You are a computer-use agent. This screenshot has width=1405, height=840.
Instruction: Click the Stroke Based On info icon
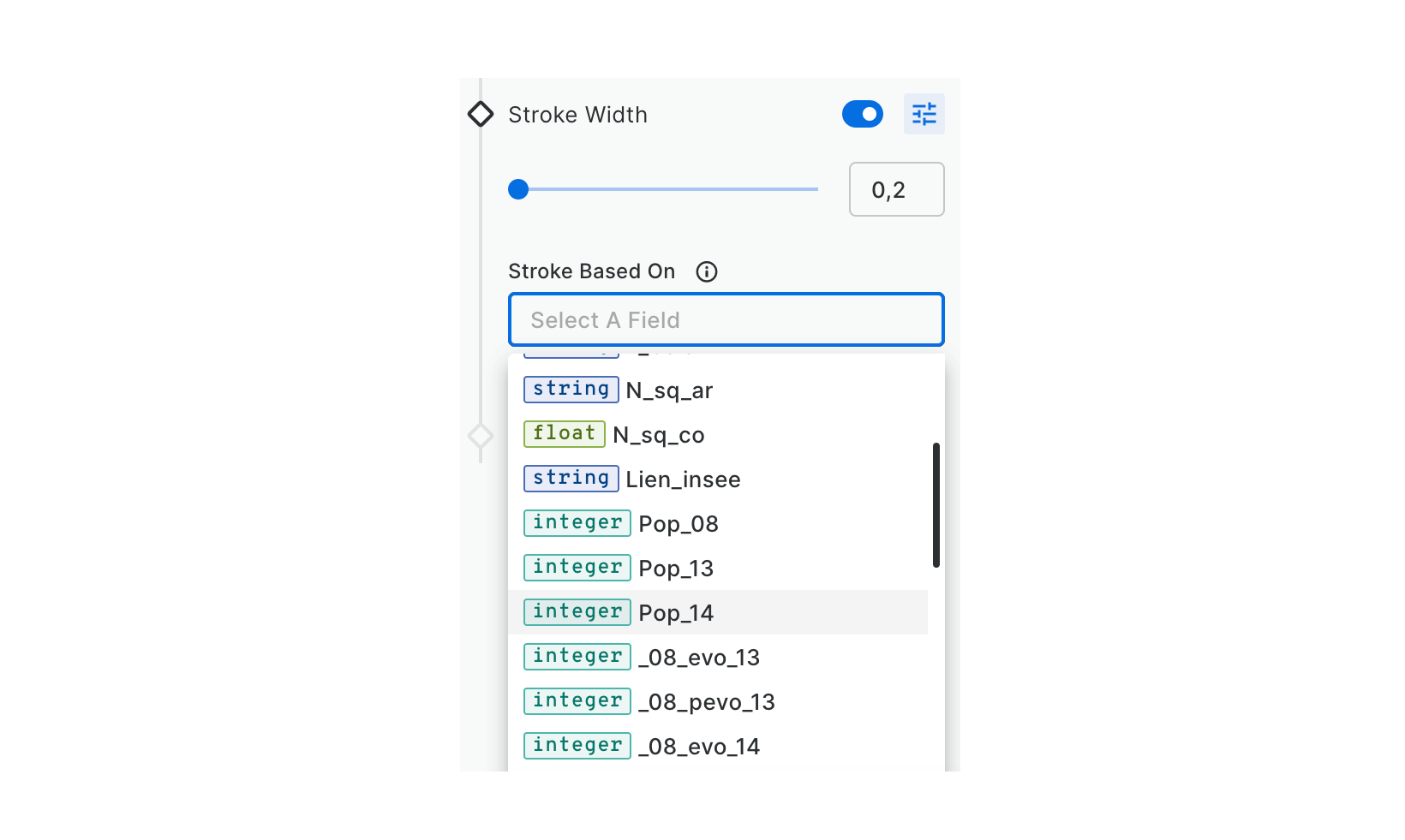[x=706, y=271]
